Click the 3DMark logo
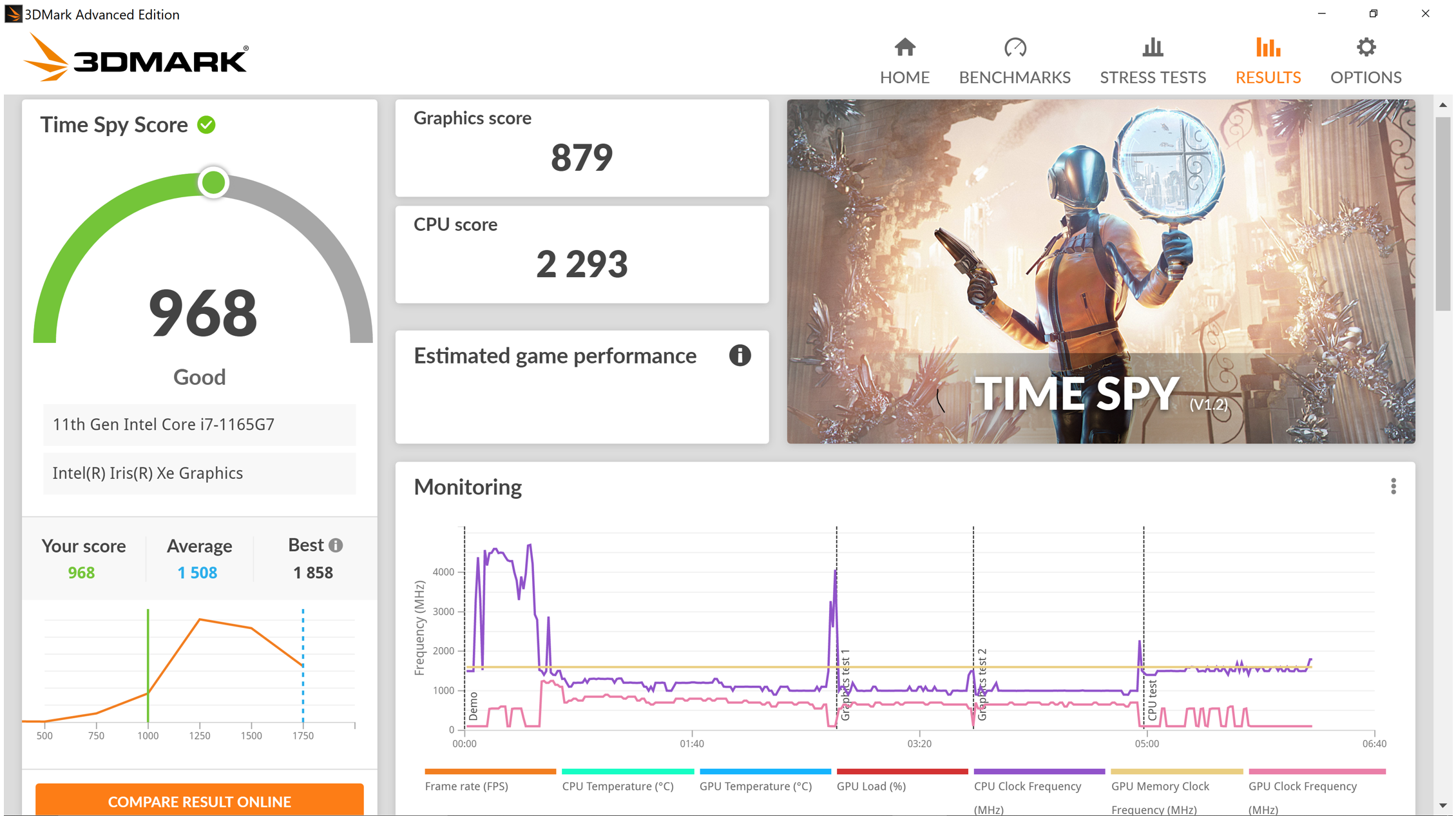 136,59
